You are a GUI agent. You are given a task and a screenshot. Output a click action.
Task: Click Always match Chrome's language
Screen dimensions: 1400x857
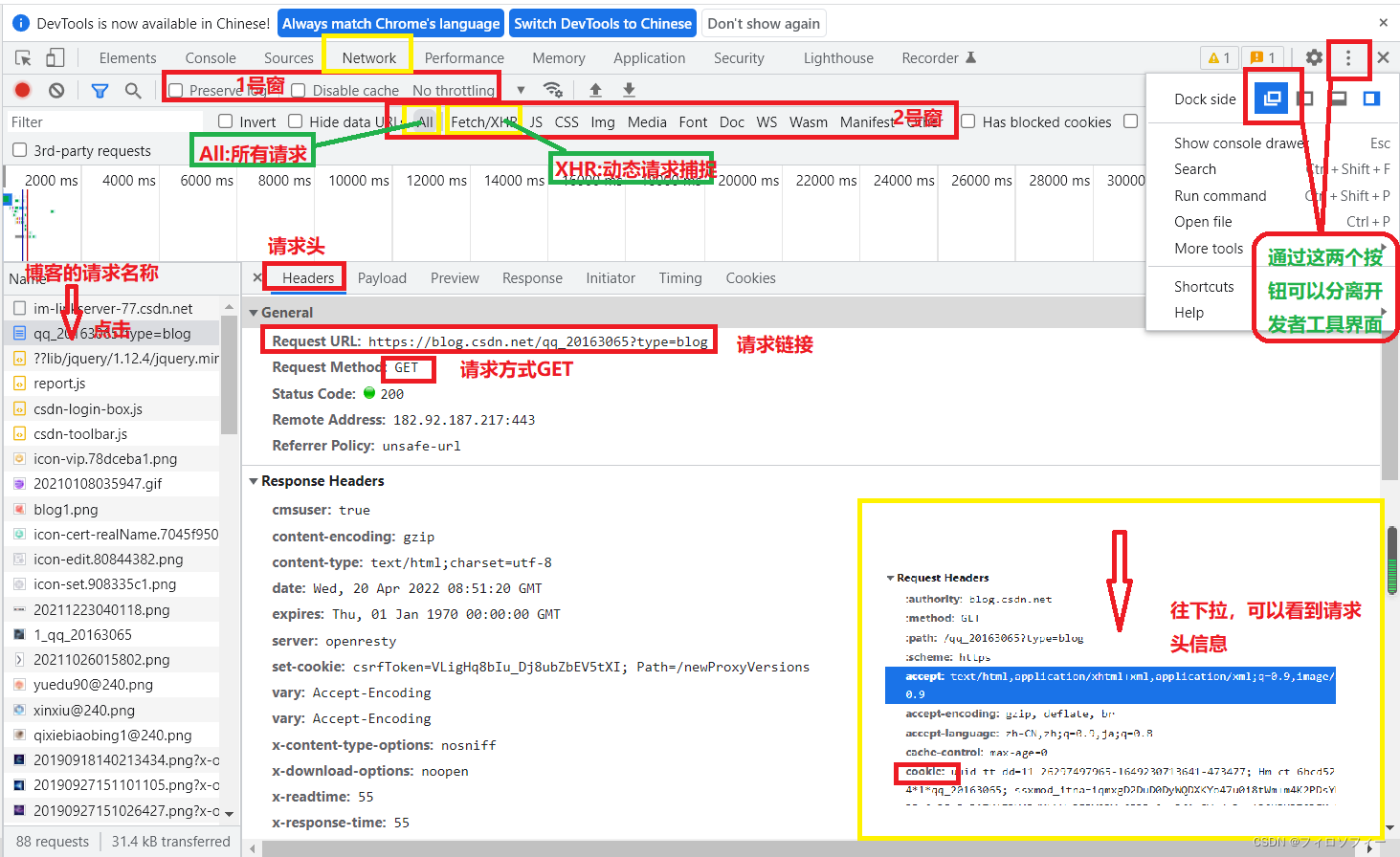390,23
